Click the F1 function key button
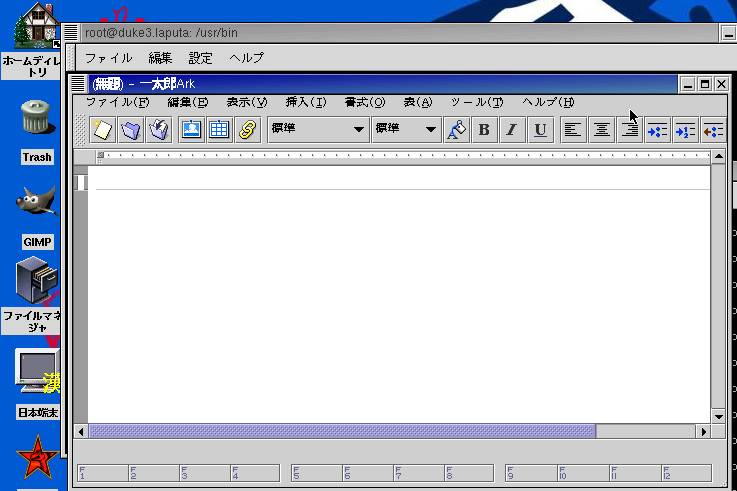Screen dimensions: 737x491 pos(103,473)
